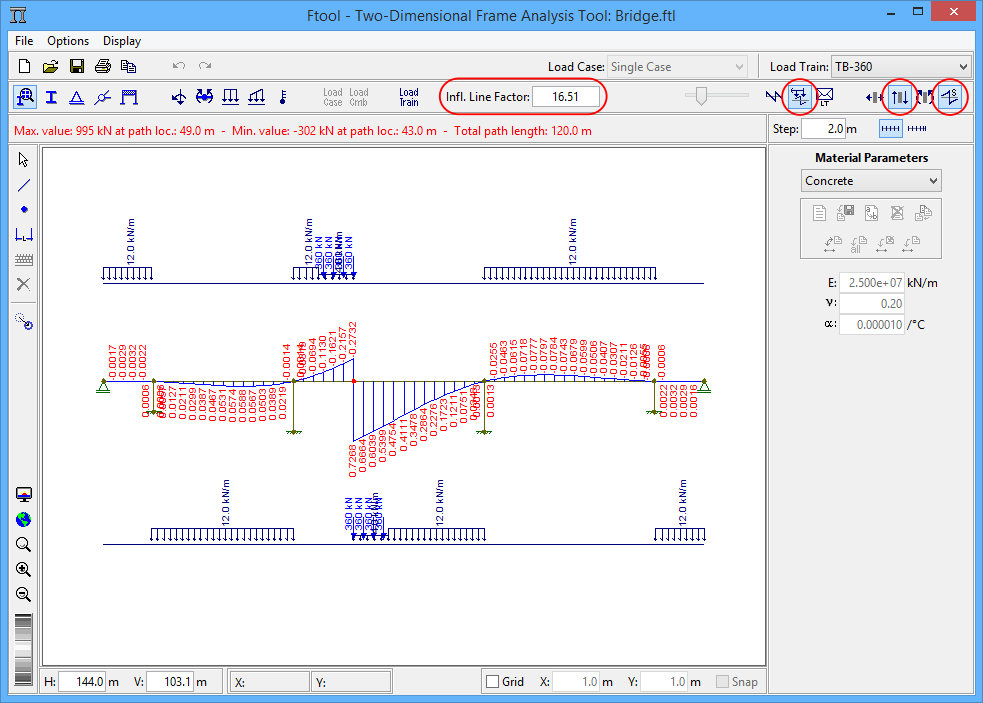Open the Load Train TB-360 dropdown
The height and width of the screenshot is (703, 983).
point(901,67)
